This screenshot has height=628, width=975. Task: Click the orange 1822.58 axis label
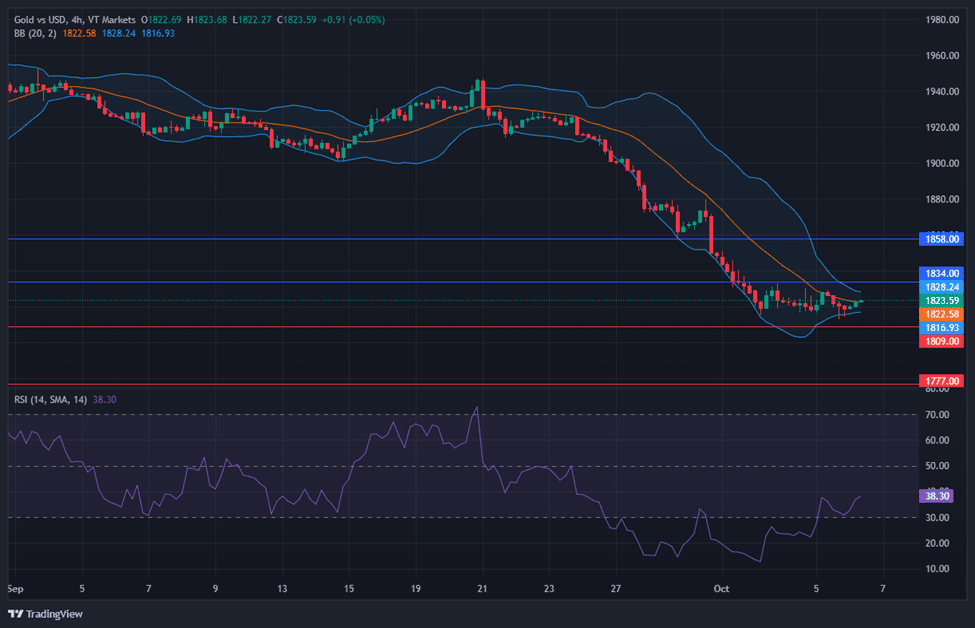click(x=940, y=314)
